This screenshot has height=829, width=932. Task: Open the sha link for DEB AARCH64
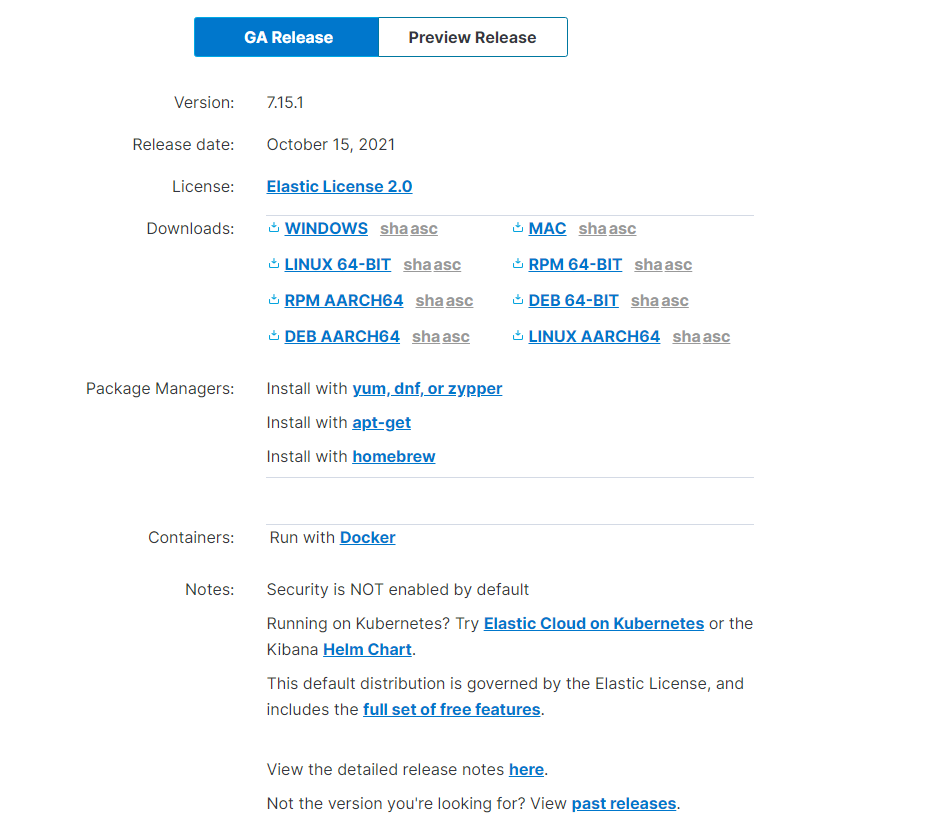(x=426, y=336)
